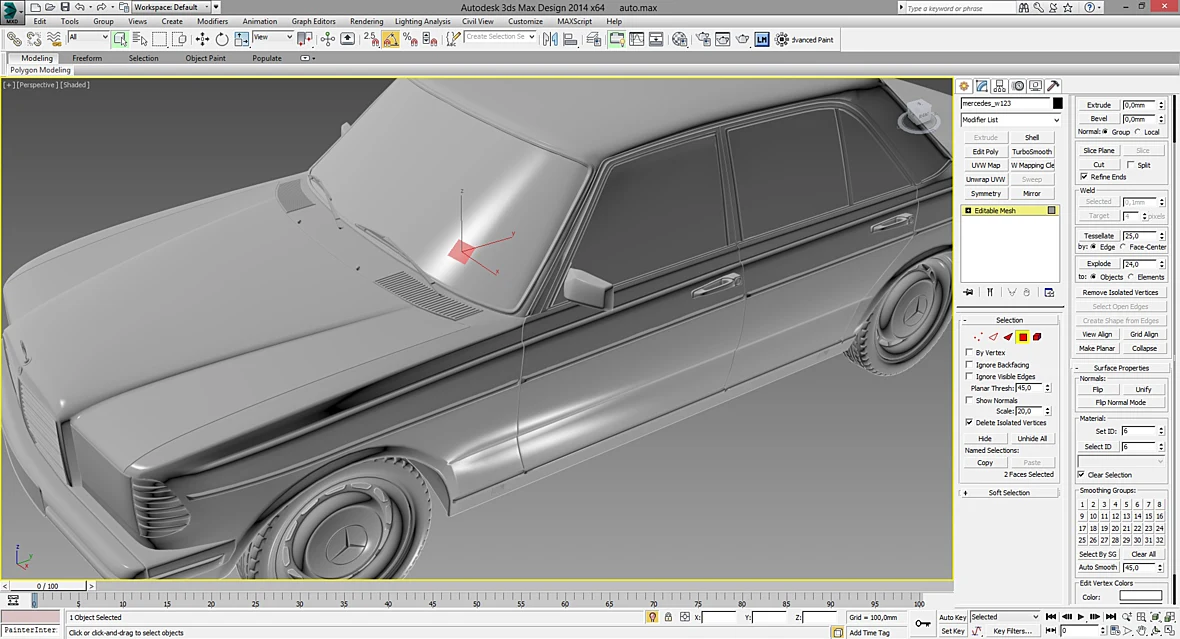Toggle Spinner Snap icon

[430, 39]
